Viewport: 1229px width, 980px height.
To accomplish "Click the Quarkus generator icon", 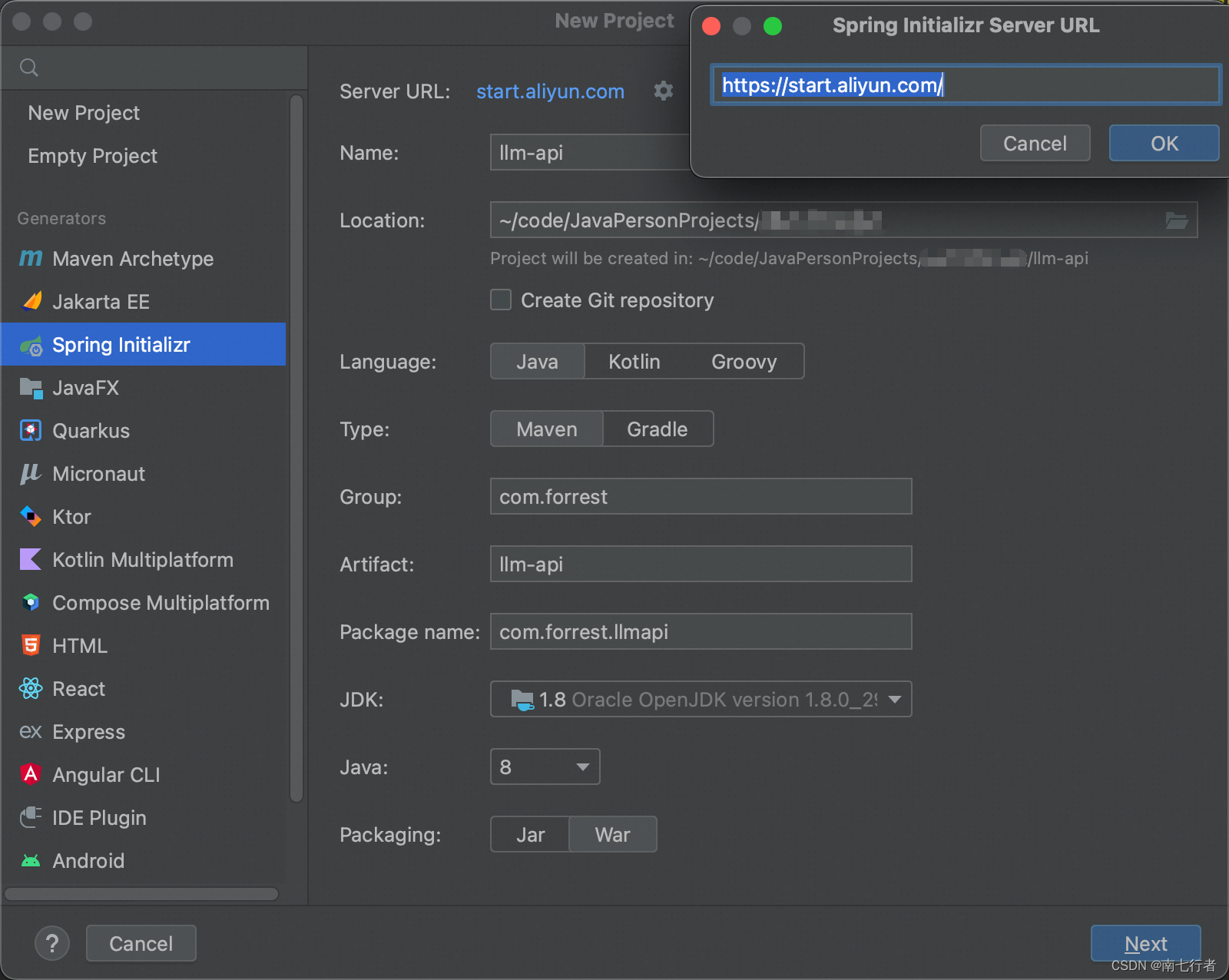I will click(31, 430).
